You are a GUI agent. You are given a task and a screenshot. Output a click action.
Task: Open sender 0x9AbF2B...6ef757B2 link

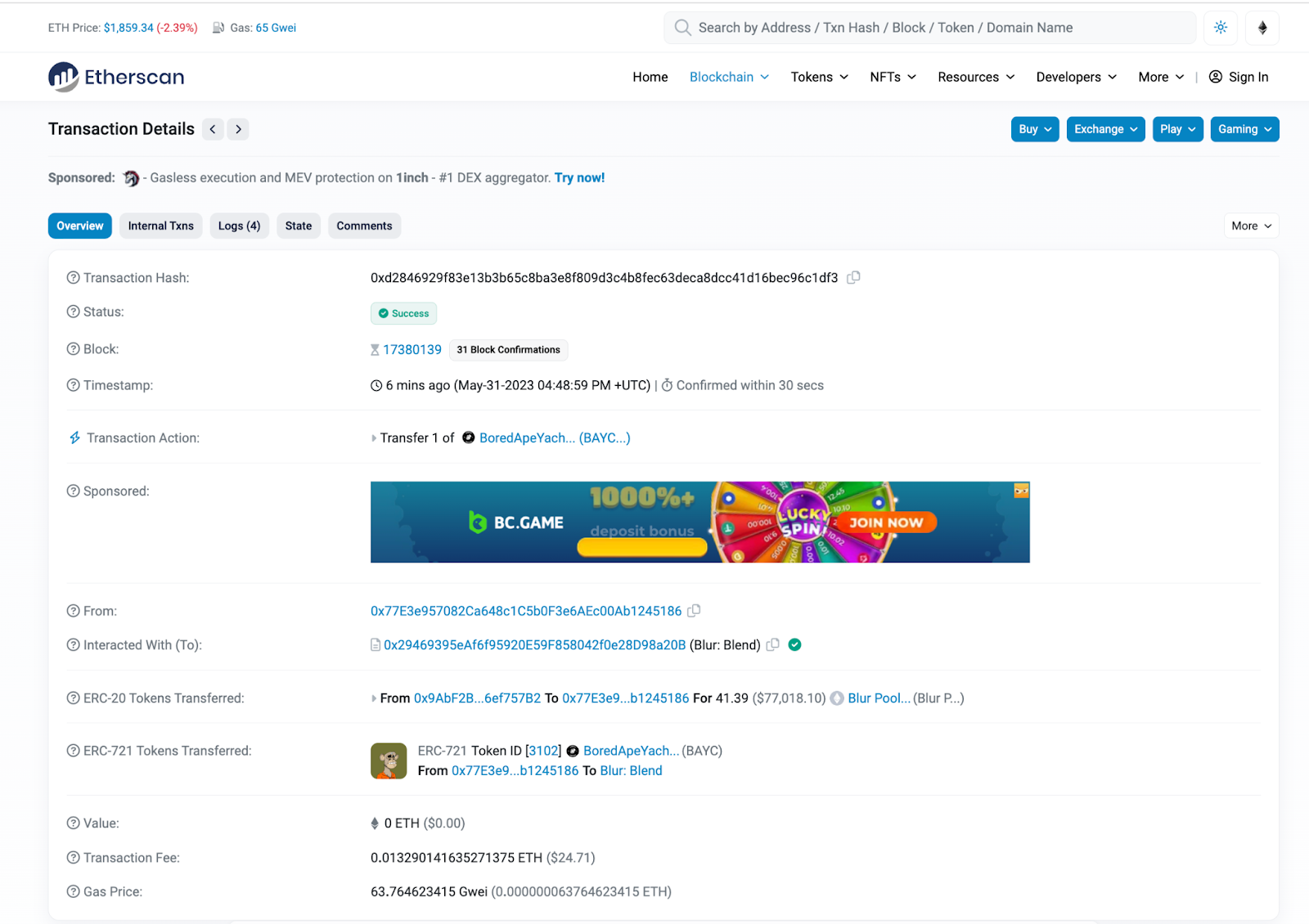tap(477, 698)
